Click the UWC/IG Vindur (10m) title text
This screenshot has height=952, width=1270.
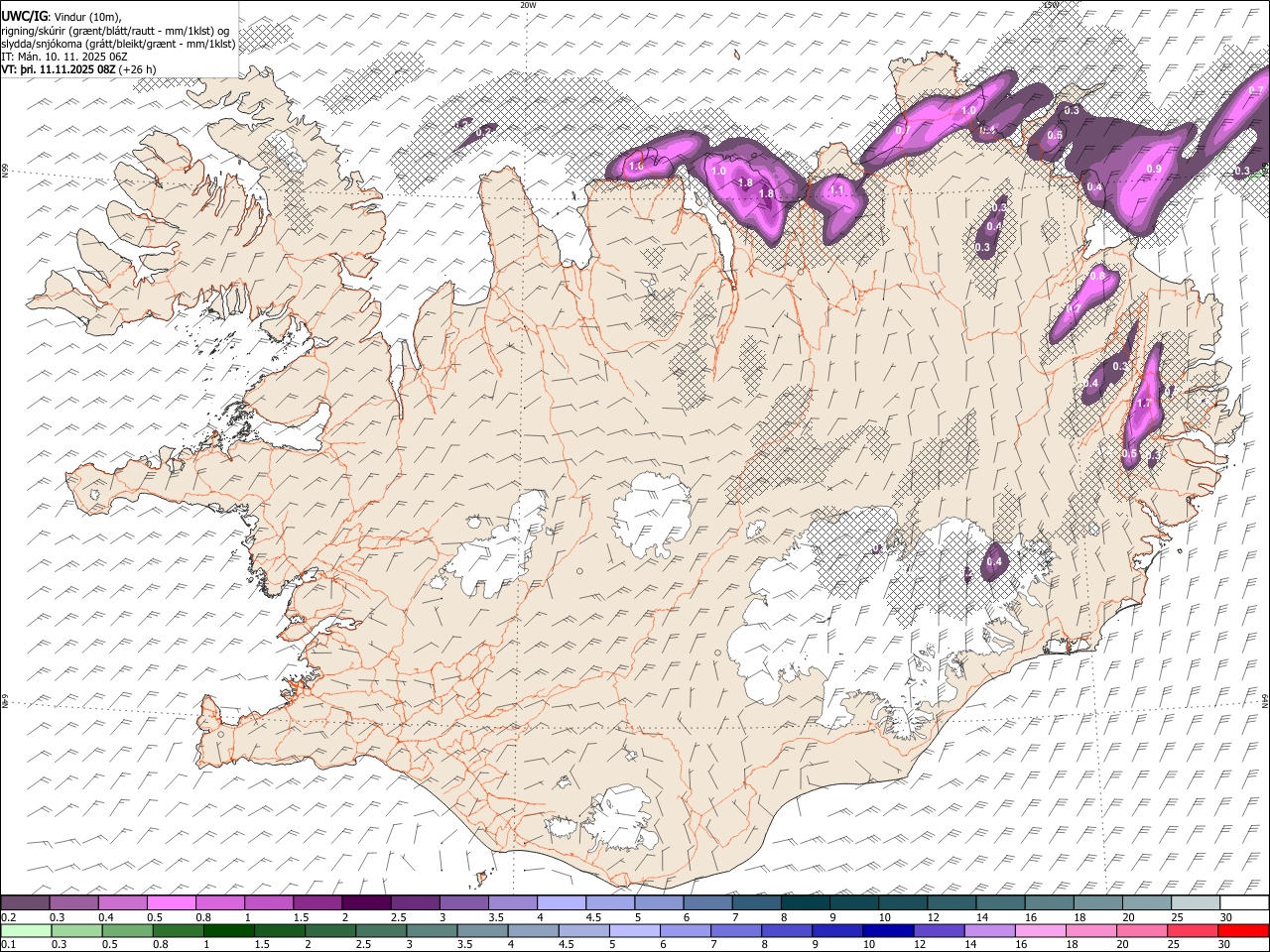62,16
